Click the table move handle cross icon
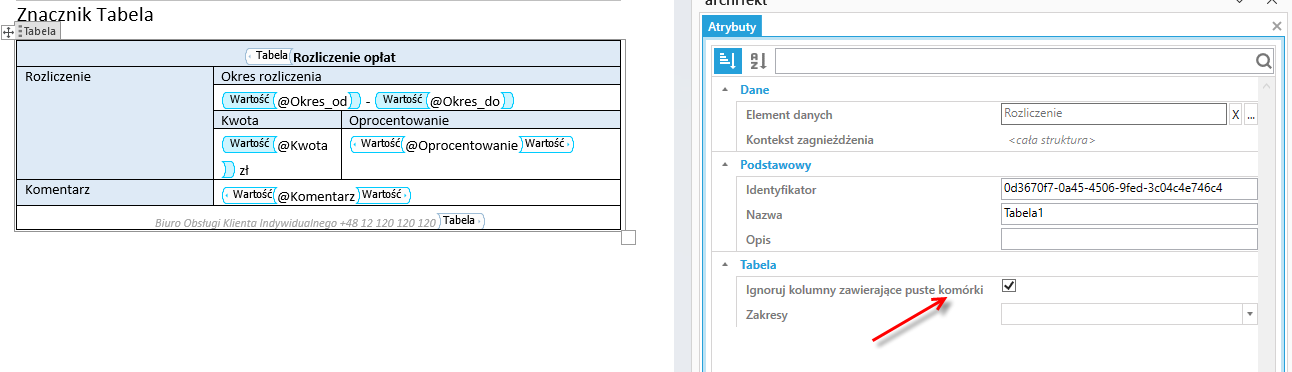Image resolution: width=1292 pixels, height=372 pixels. coord(8,32)
